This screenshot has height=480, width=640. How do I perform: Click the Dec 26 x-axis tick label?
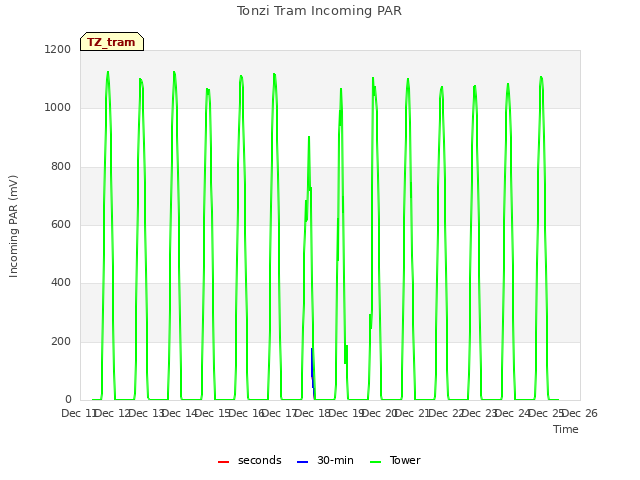(580, 413)
